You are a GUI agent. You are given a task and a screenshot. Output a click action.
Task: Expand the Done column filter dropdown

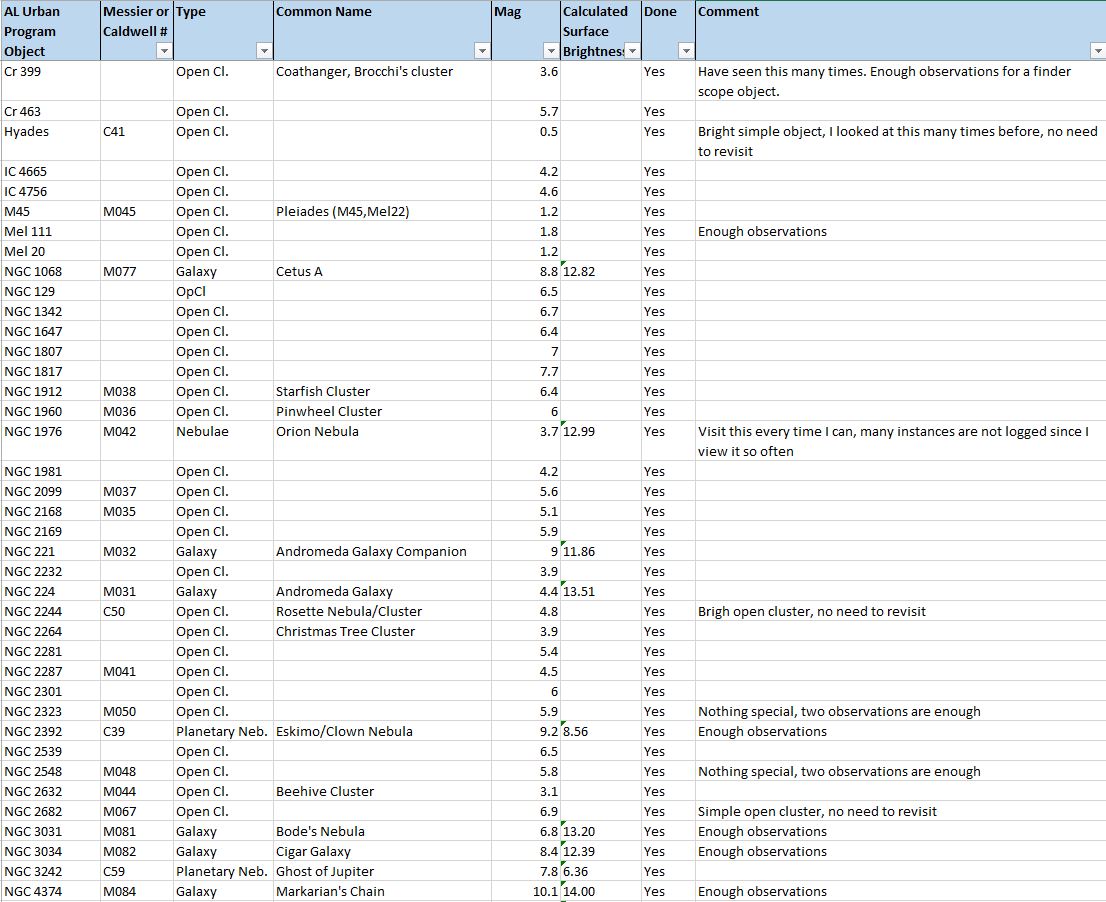pyautogui.click(x=685, y=51)
